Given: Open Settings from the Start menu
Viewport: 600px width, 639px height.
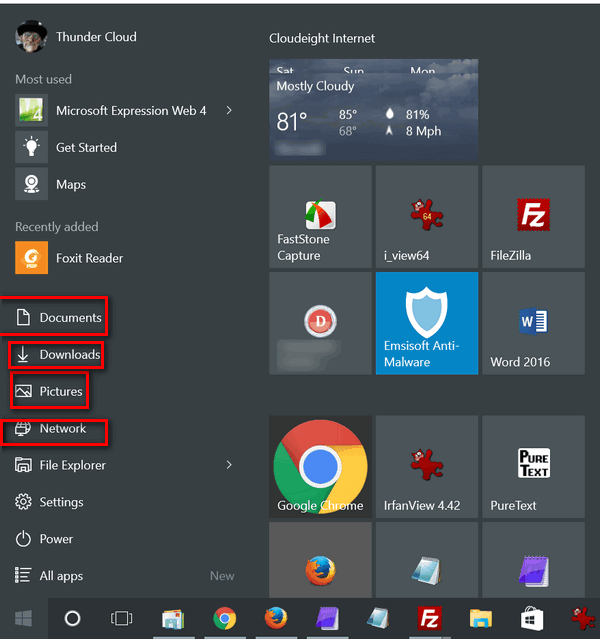Looking at the screenshot, I should click(49, 502).
